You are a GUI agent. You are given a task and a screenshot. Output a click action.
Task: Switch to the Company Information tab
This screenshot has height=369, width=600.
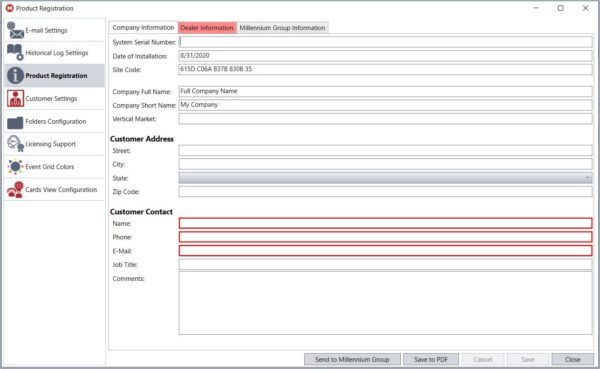[143, 28]
